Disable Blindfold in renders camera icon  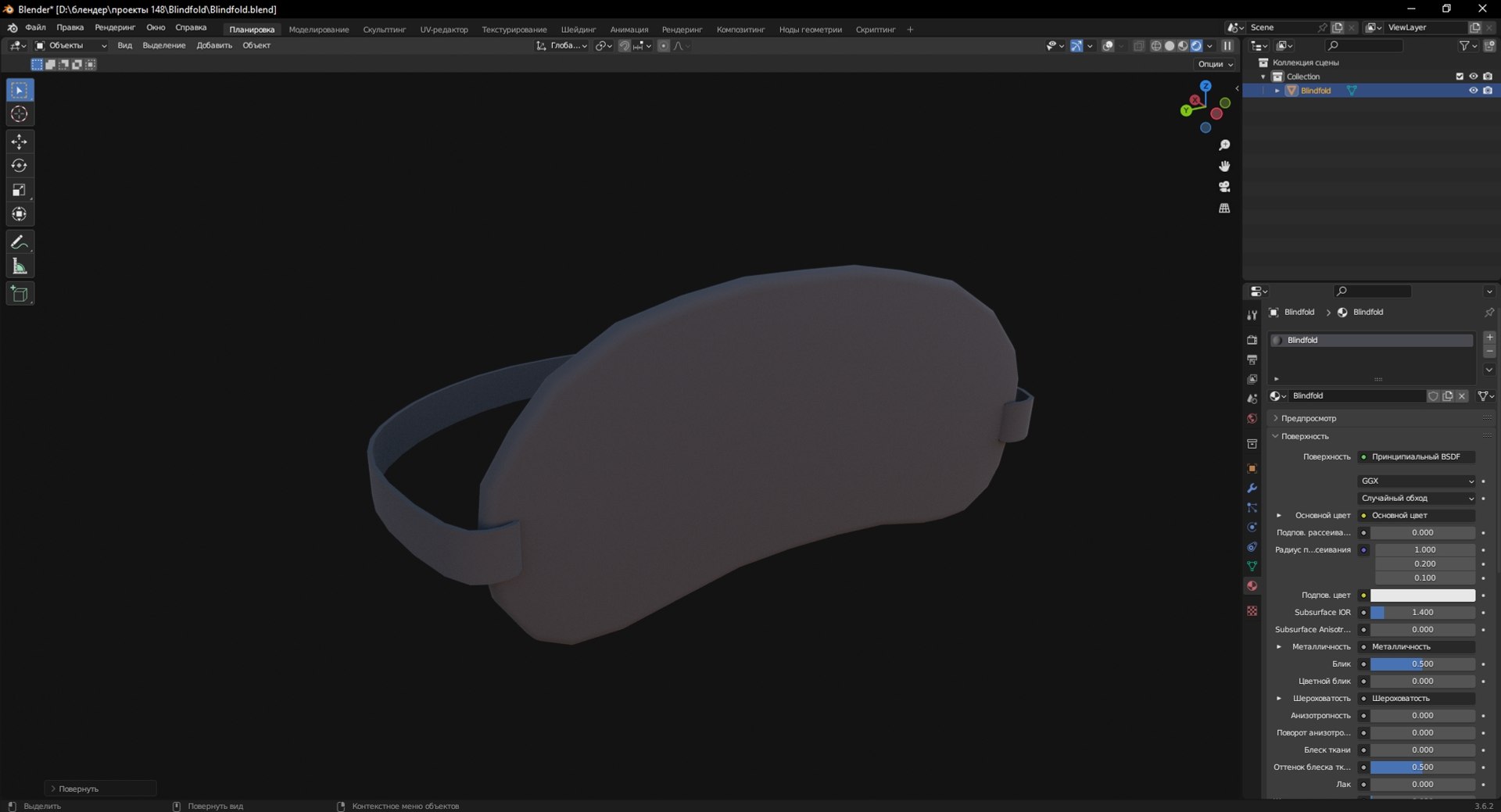(1488, 91)
